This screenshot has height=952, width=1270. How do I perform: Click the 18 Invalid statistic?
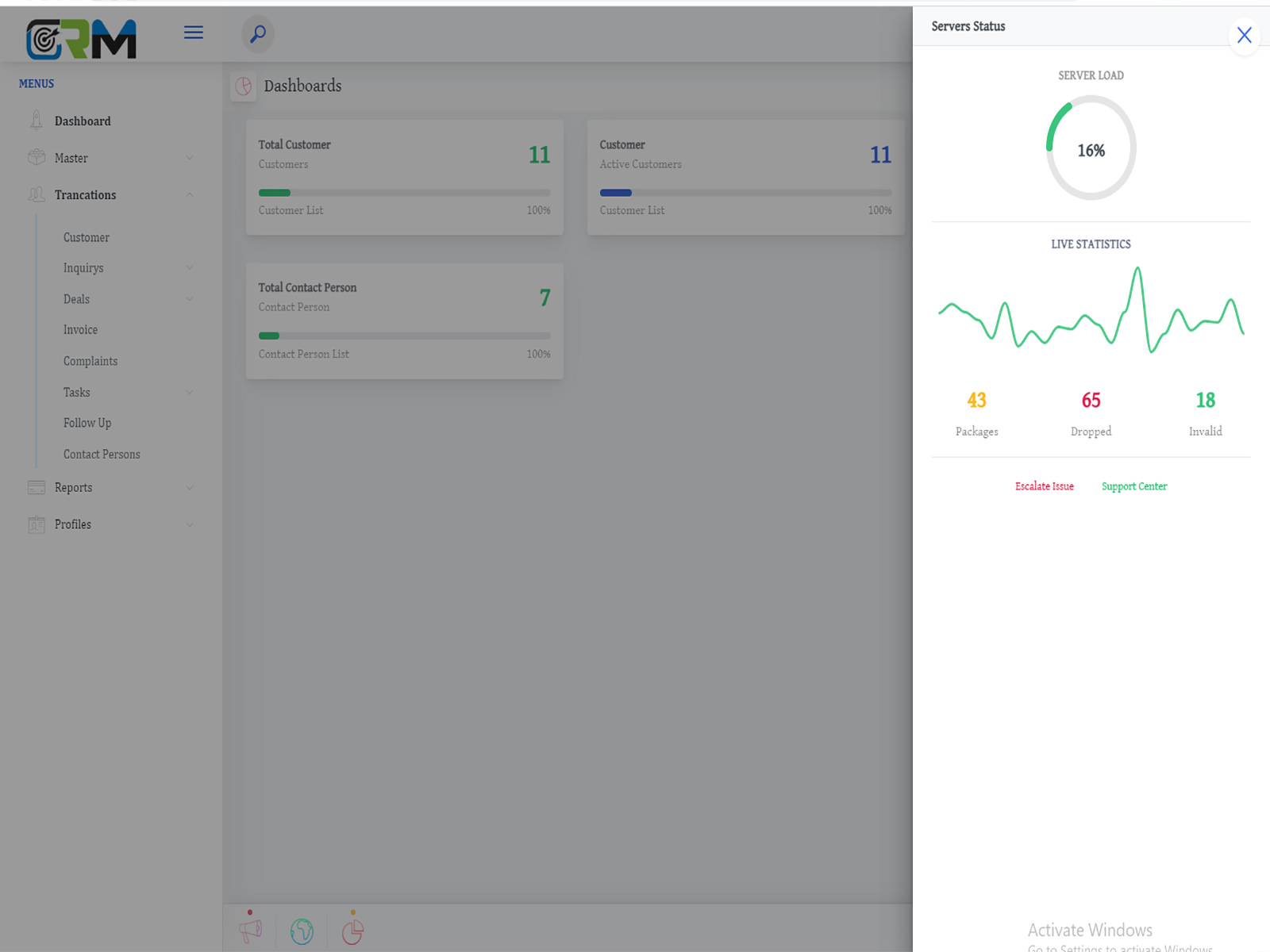click(1205, 413)
